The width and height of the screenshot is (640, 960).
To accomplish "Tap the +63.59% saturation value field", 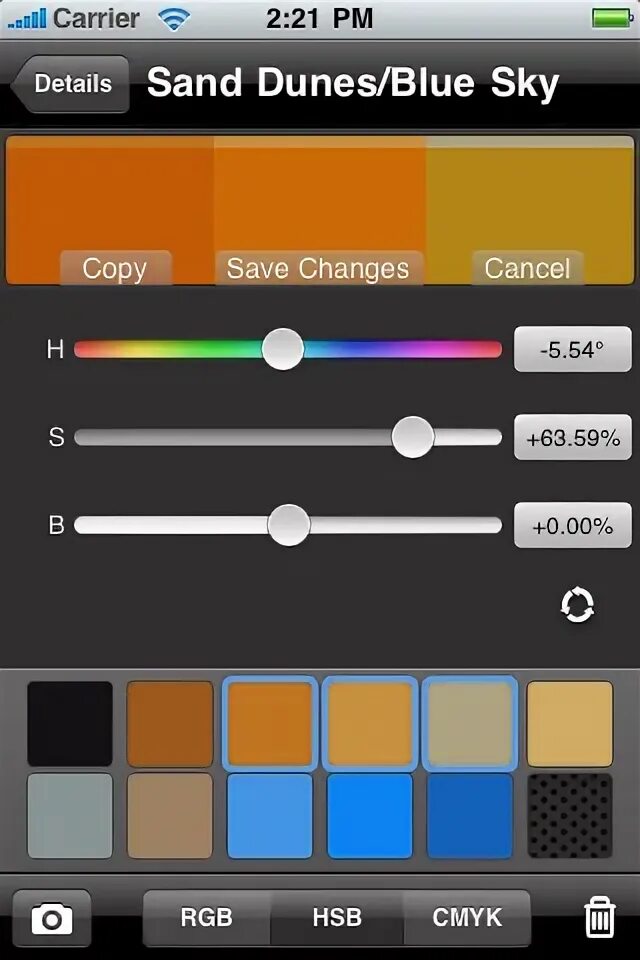I will click(x=573, y=438).
